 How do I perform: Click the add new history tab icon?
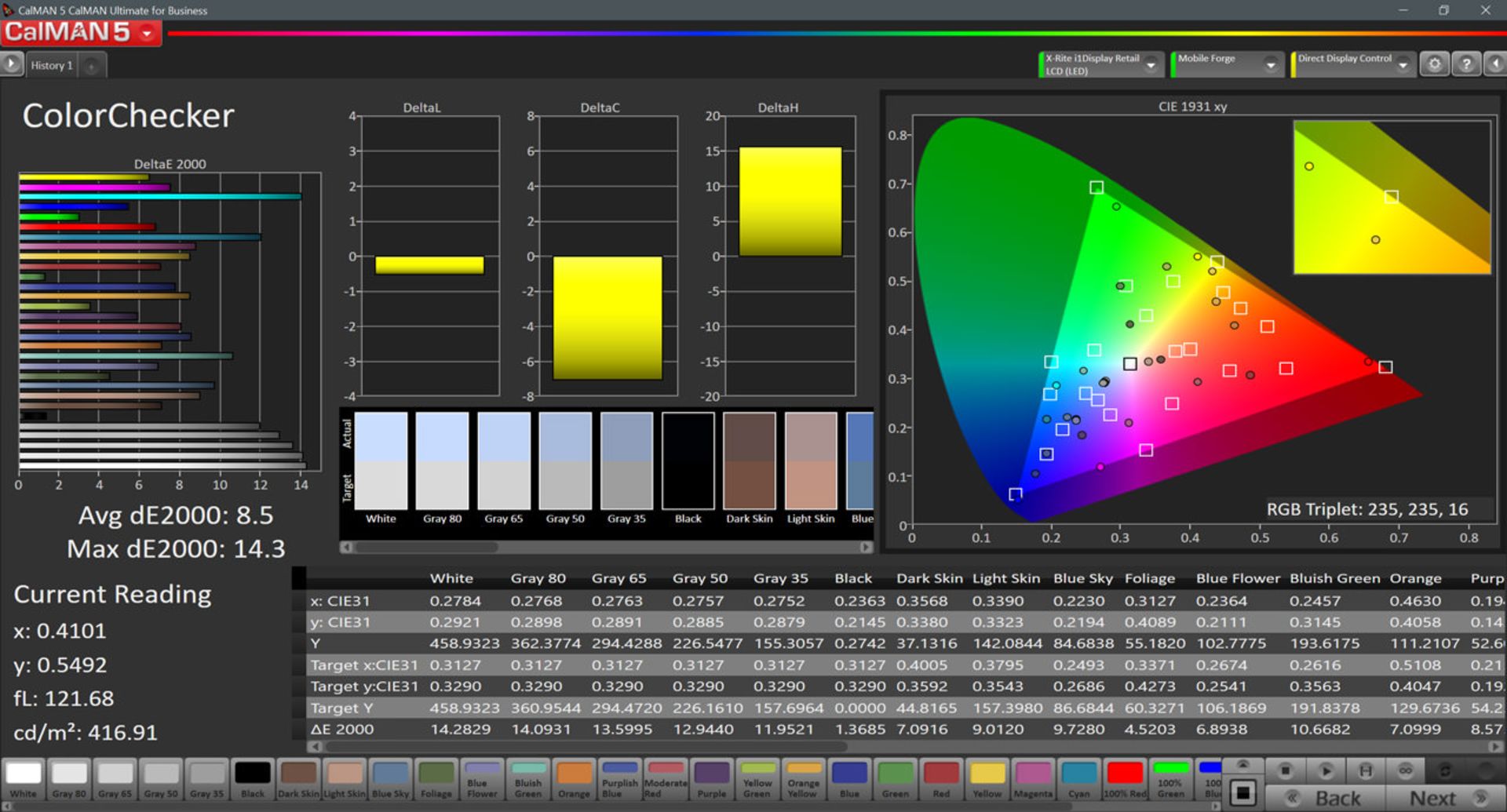[92, 66]
